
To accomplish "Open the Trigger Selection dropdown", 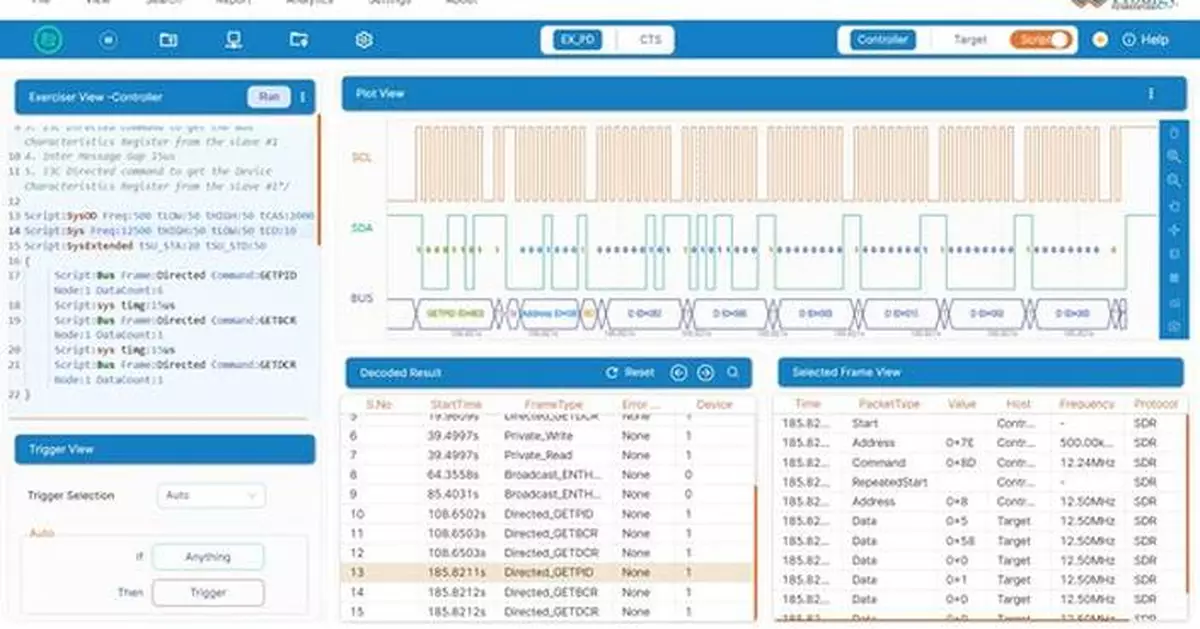I will tap(210, 495).
